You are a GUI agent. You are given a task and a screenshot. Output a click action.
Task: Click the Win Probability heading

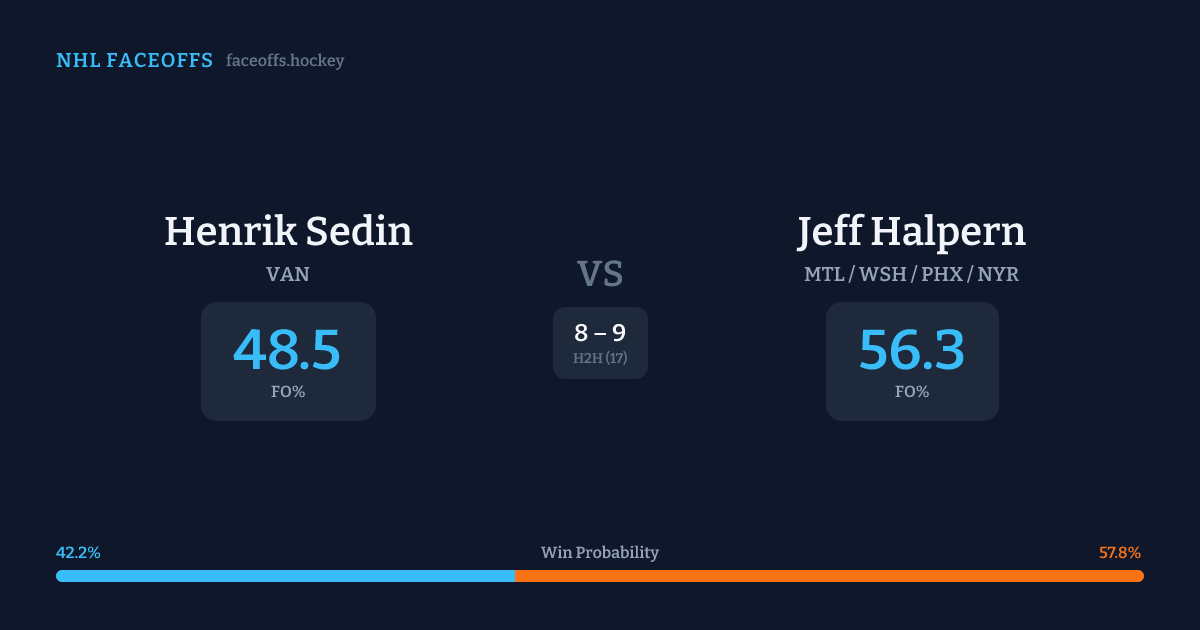tap(600, 553)
